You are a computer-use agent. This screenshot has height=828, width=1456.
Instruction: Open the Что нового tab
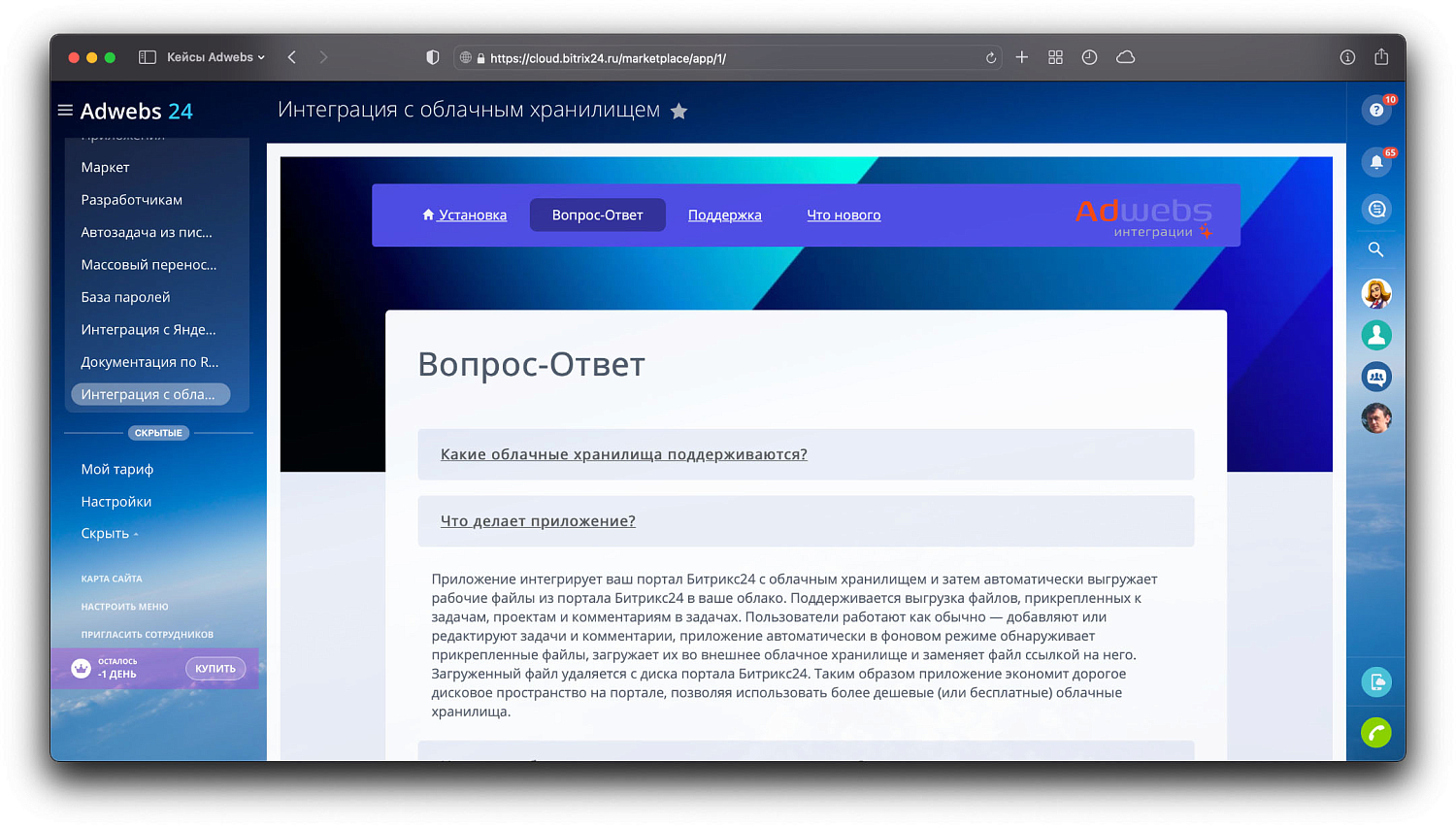(844, 215)
